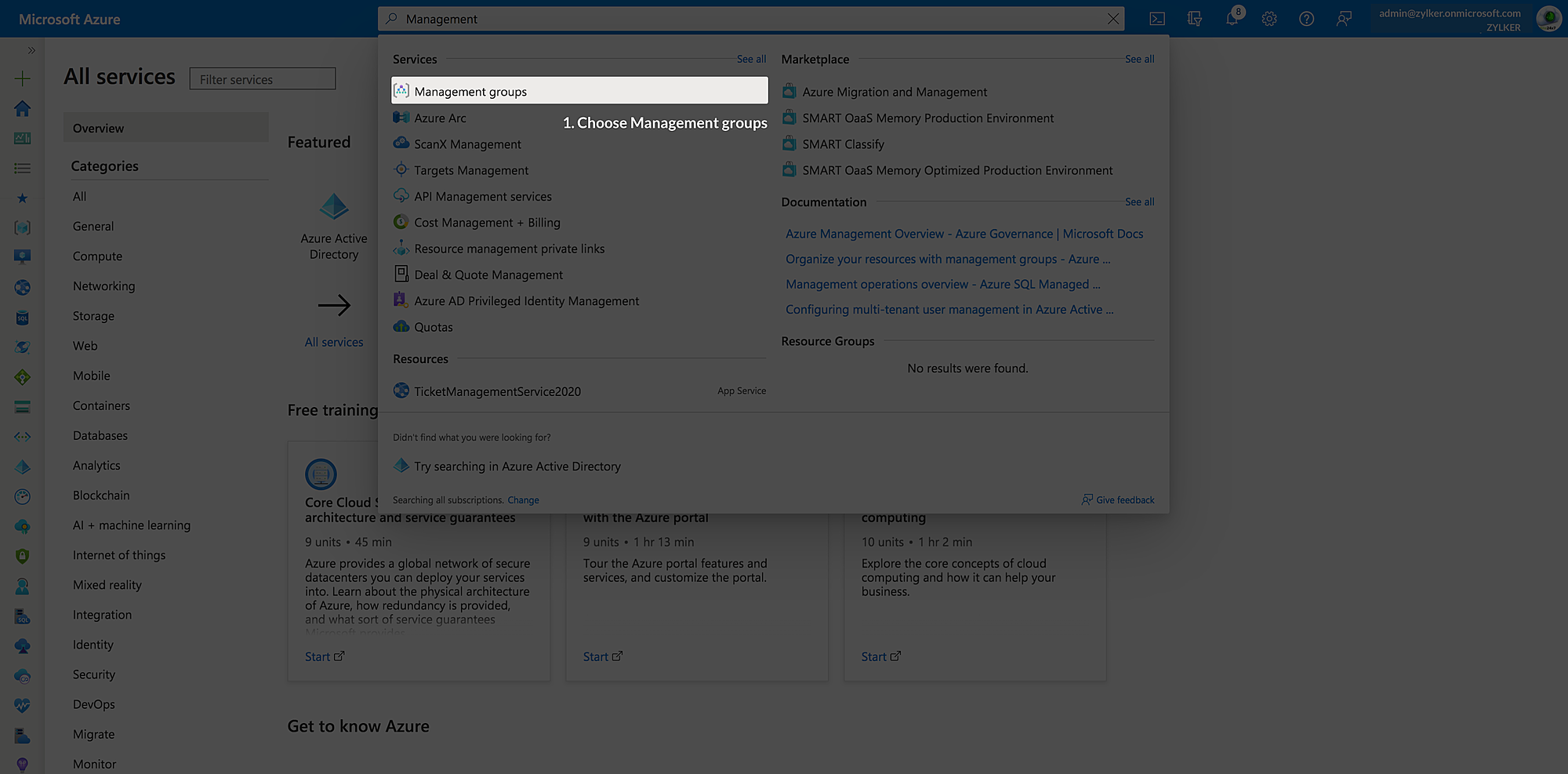Screen dimensions: 1568x774
Task: Open the All services list icon
Action: click(x=23, y=168)
